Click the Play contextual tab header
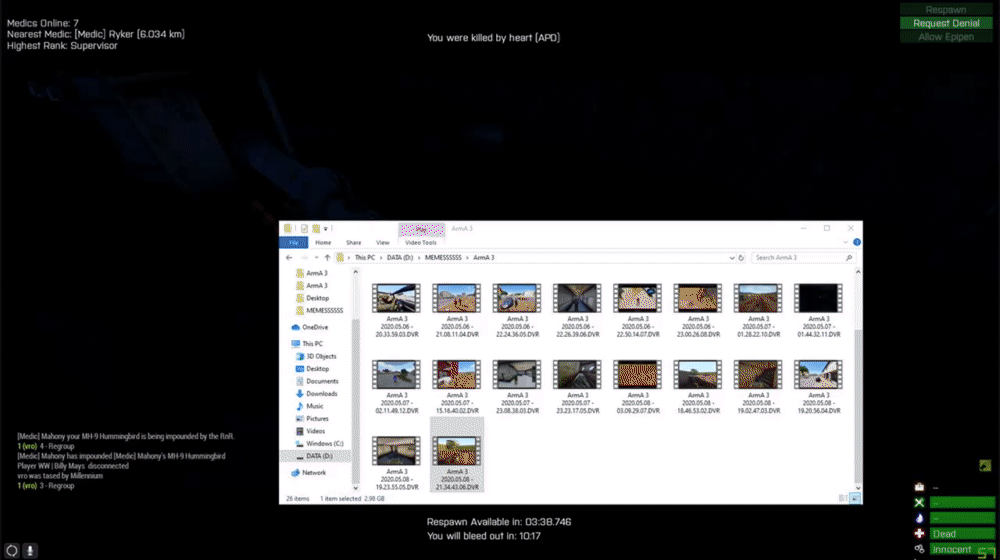Screen dimensions: 1000x560 pyautogui.click(x=422, y=229)
